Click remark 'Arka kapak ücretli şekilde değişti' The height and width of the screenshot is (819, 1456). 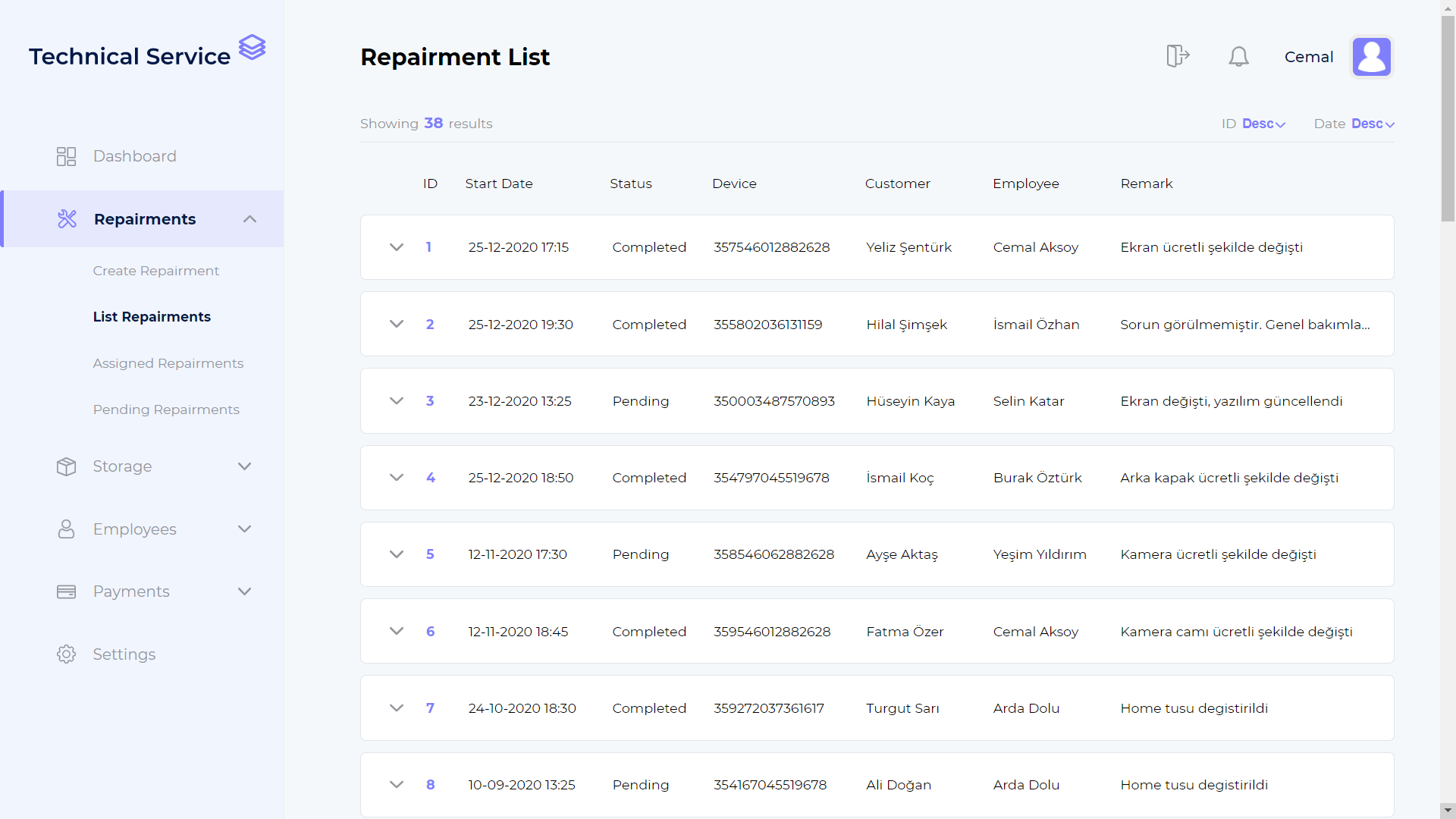pyautogui.click(x=1229, y=478)
